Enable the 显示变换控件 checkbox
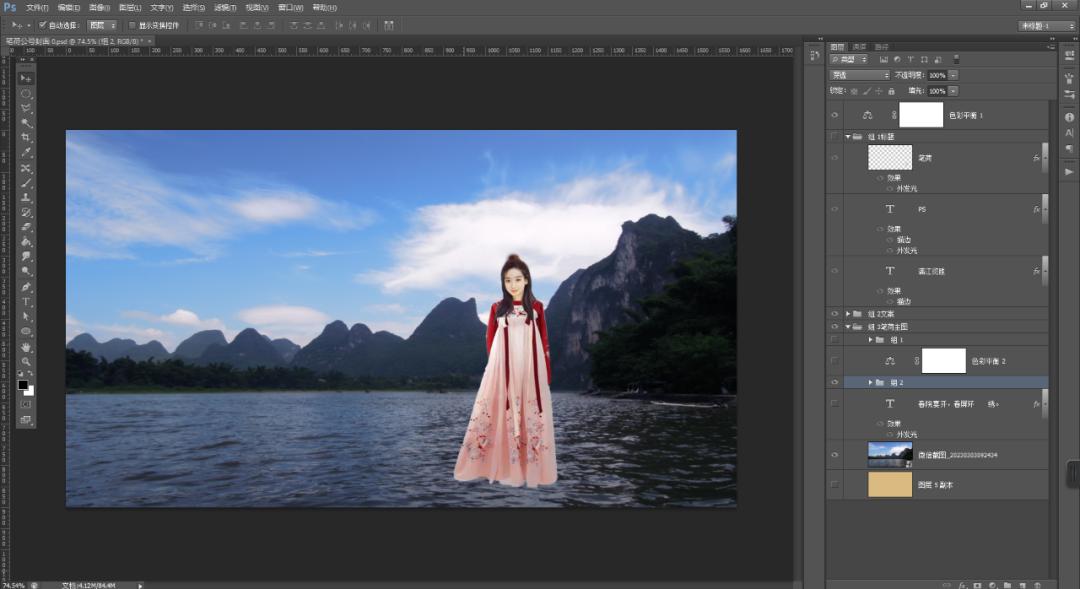The height and width of the screenshot is (589, 1080). point(132,25)
